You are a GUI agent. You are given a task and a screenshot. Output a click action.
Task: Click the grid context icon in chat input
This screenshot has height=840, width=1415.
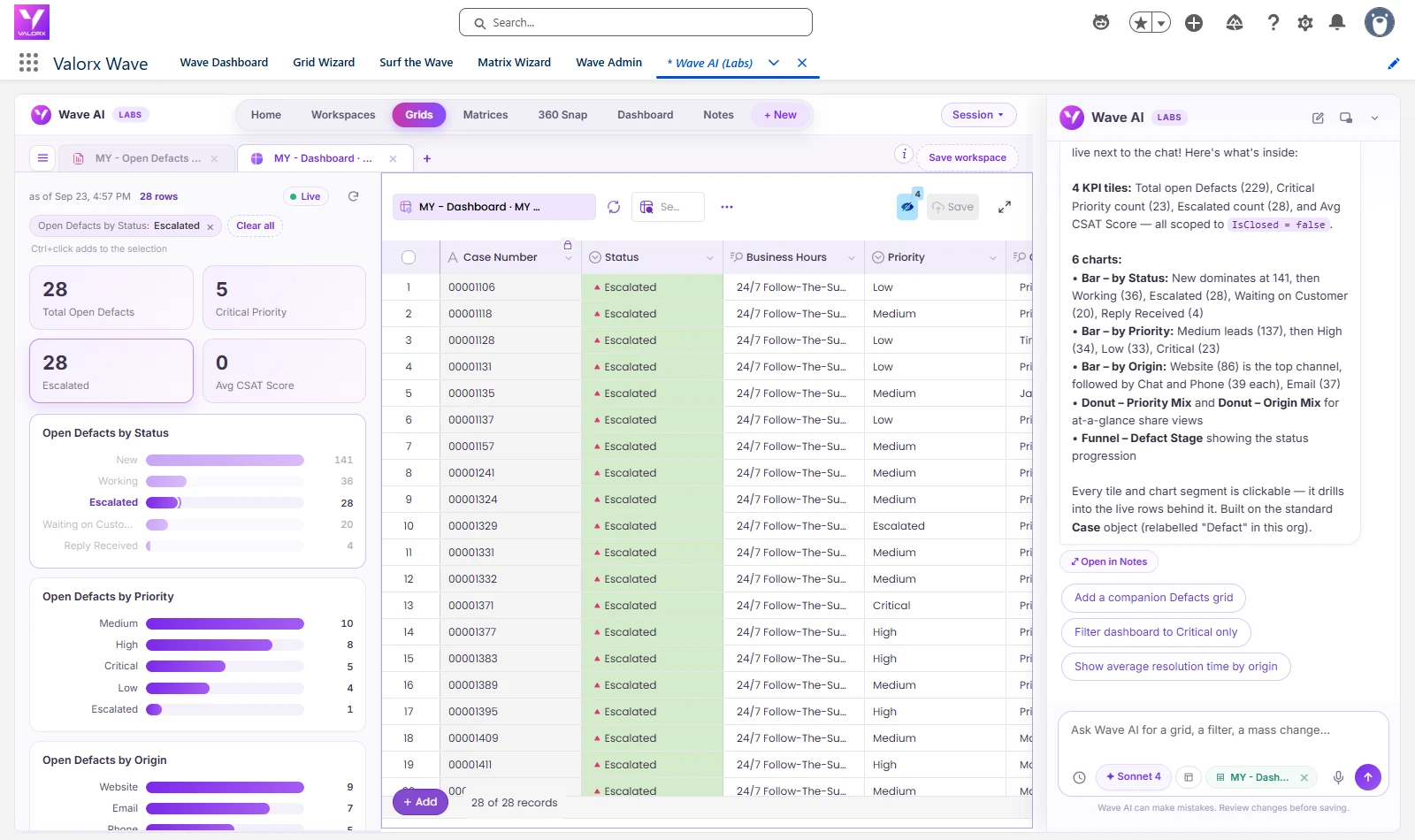1189,777
